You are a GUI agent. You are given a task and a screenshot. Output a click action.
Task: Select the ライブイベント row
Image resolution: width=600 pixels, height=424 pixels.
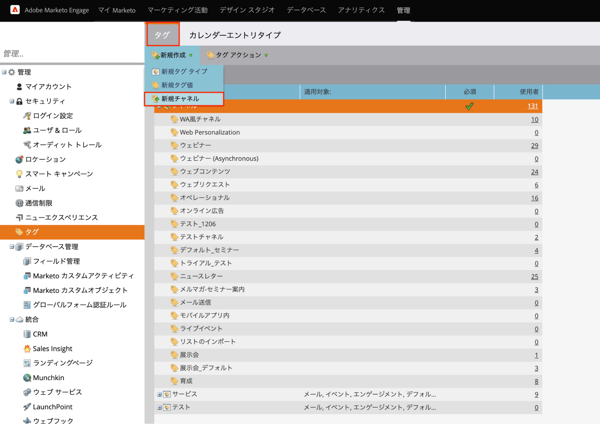[x=348, y=329]
